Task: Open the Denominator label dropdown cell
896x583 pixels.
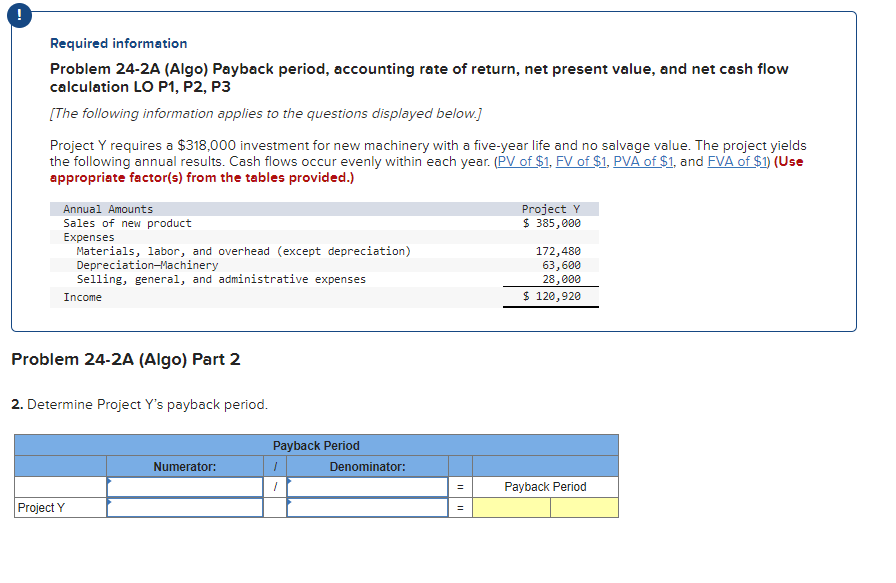Action: [x=366, y=486]
